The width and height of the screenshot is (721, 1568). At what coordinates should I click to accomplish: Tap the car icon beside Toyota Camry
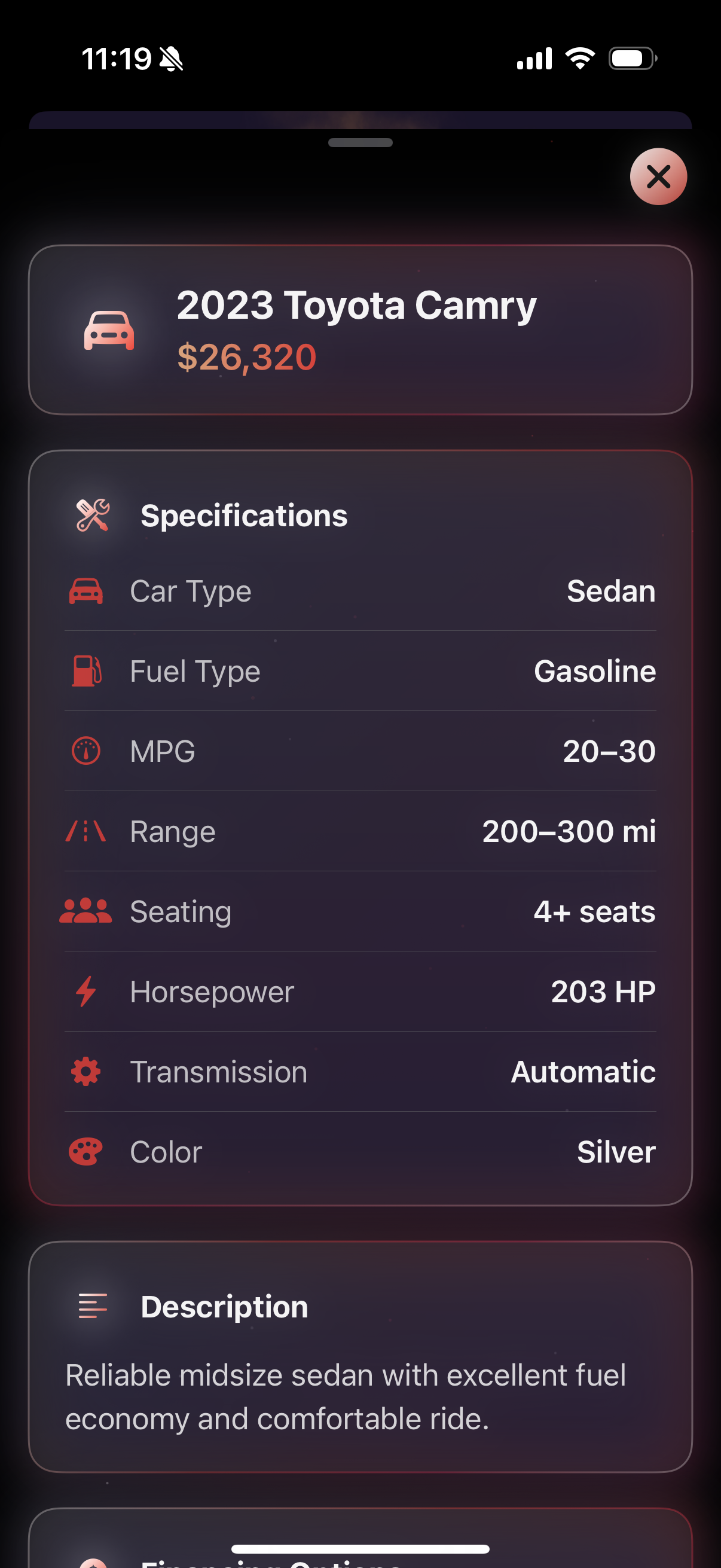pos(109,331)
